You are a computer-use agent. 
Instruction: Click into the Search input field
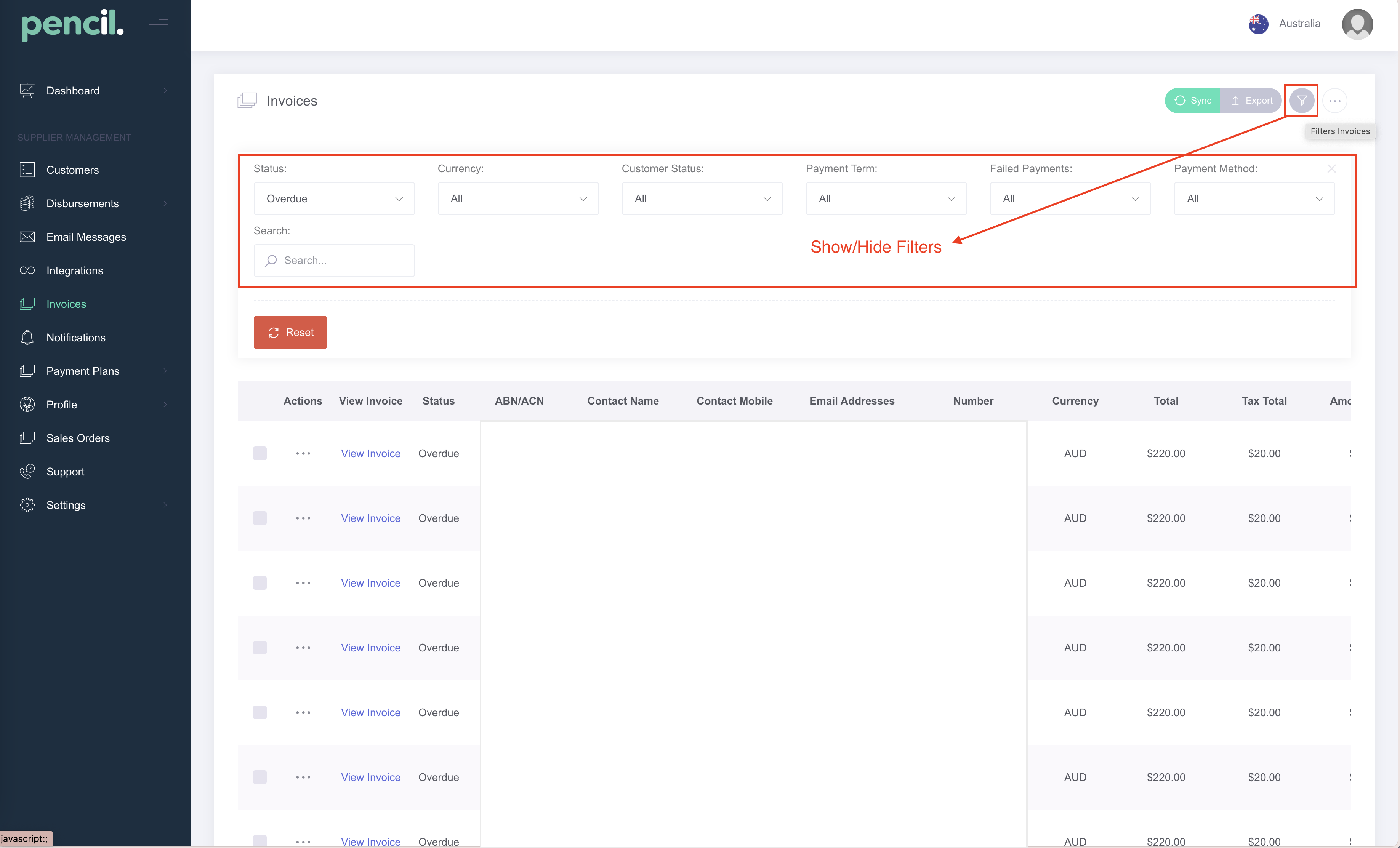pos(334,260)
